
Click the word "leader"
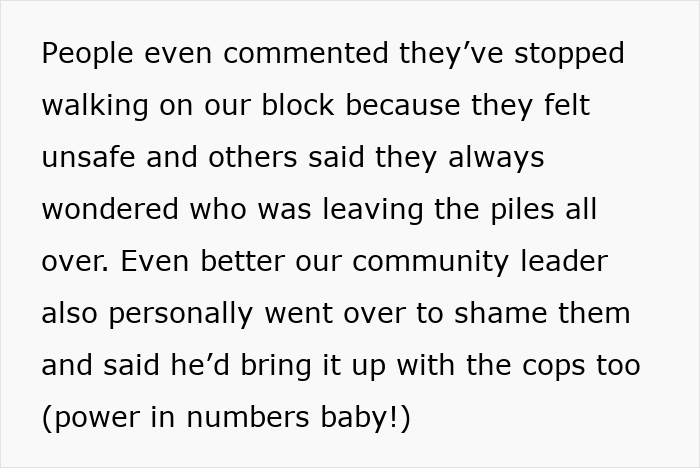pos(564,261)
